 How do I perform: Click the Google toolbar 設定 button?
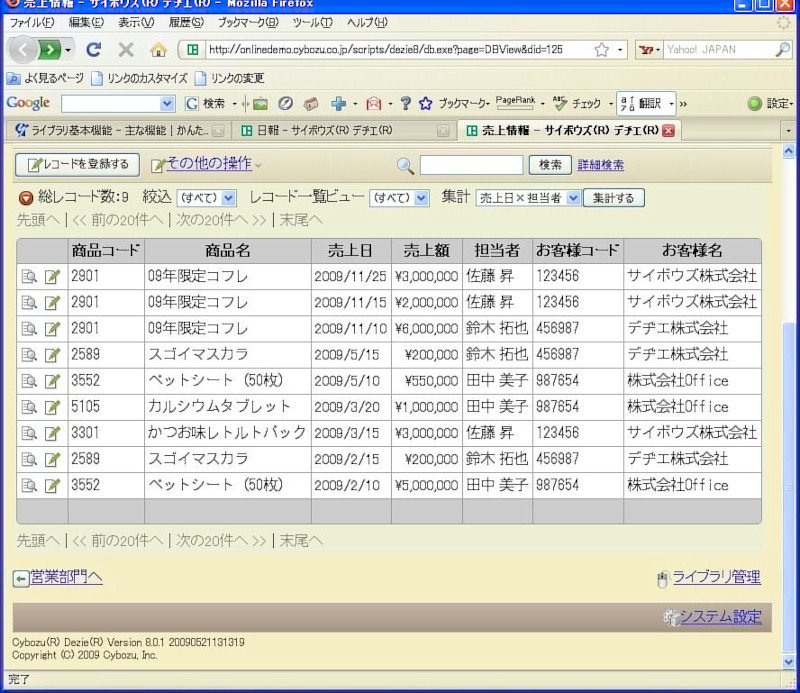tap(770, 104)
